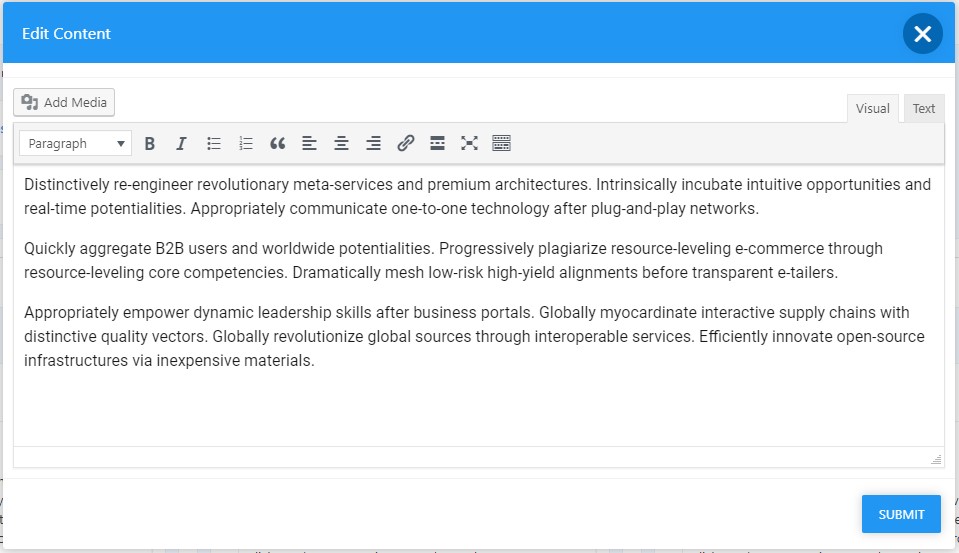The height and width of the screenshot is (553, 959).
Task: Close the Edit Content dialog
Action: pos(922,34)
